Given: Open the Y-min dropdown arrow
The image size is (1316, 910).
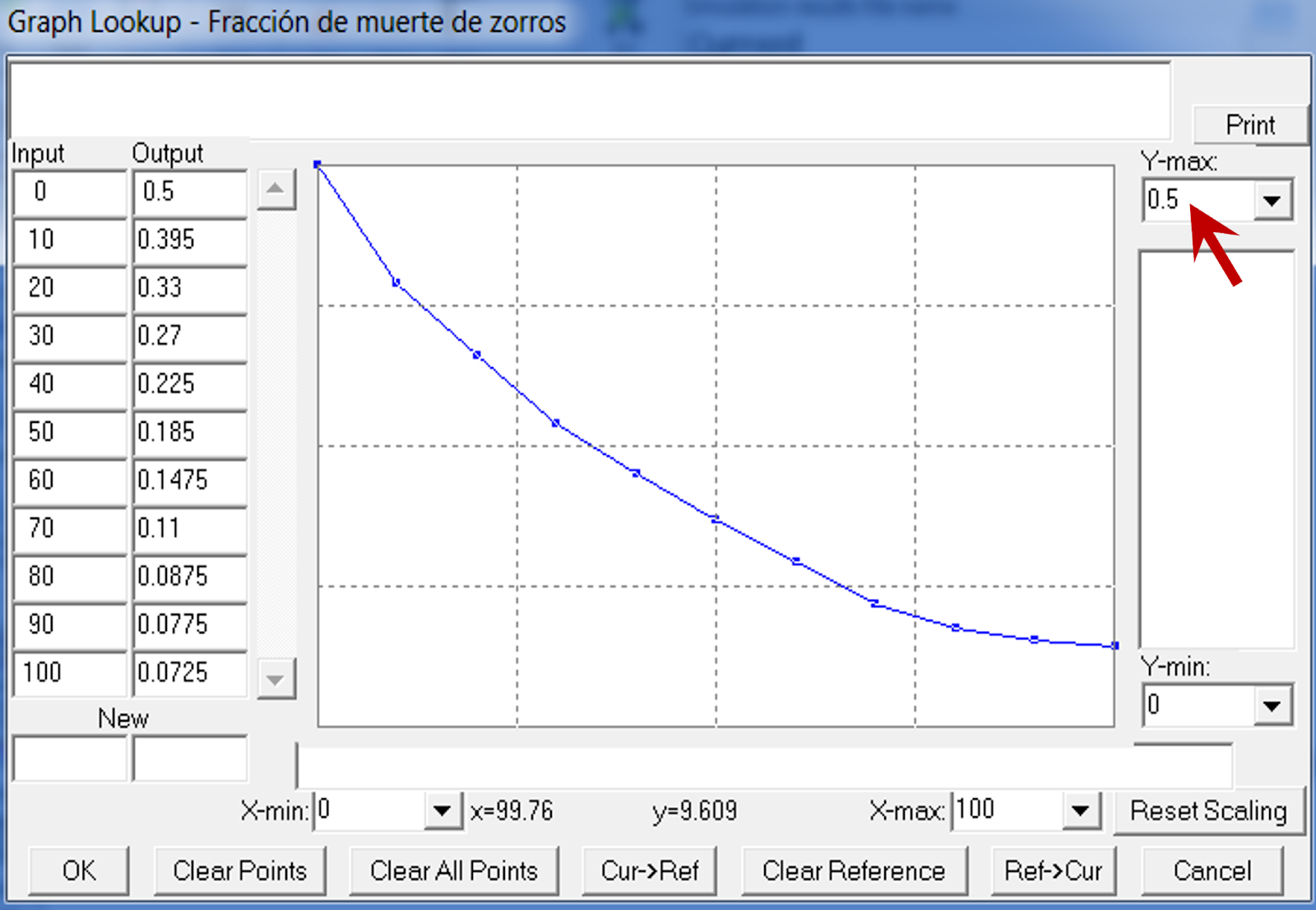Looking at the screenshot, I should 1272,706.
